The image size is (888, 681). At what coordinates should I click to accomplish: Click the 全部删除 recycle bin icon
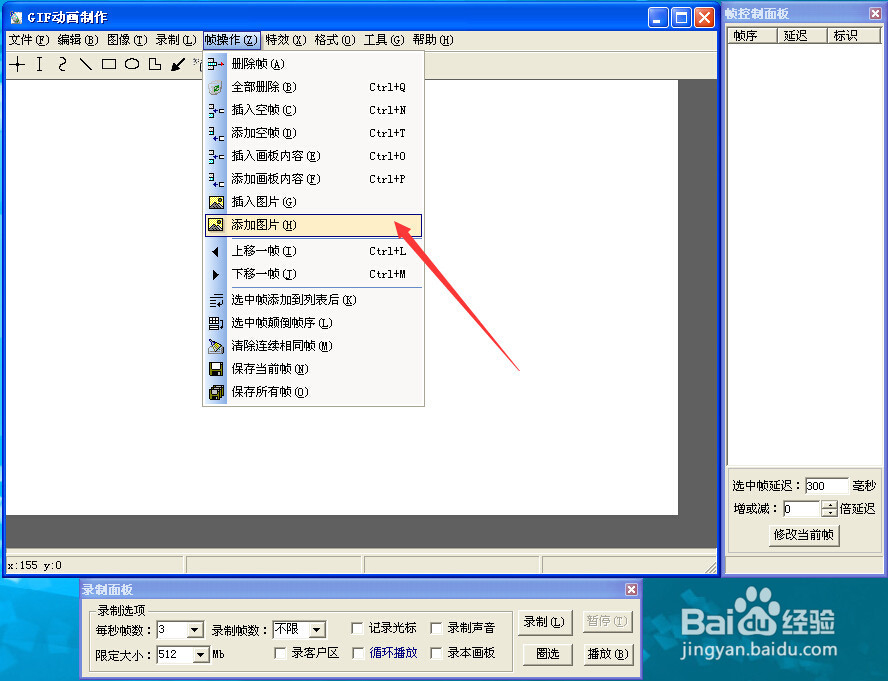pos(216,87)
